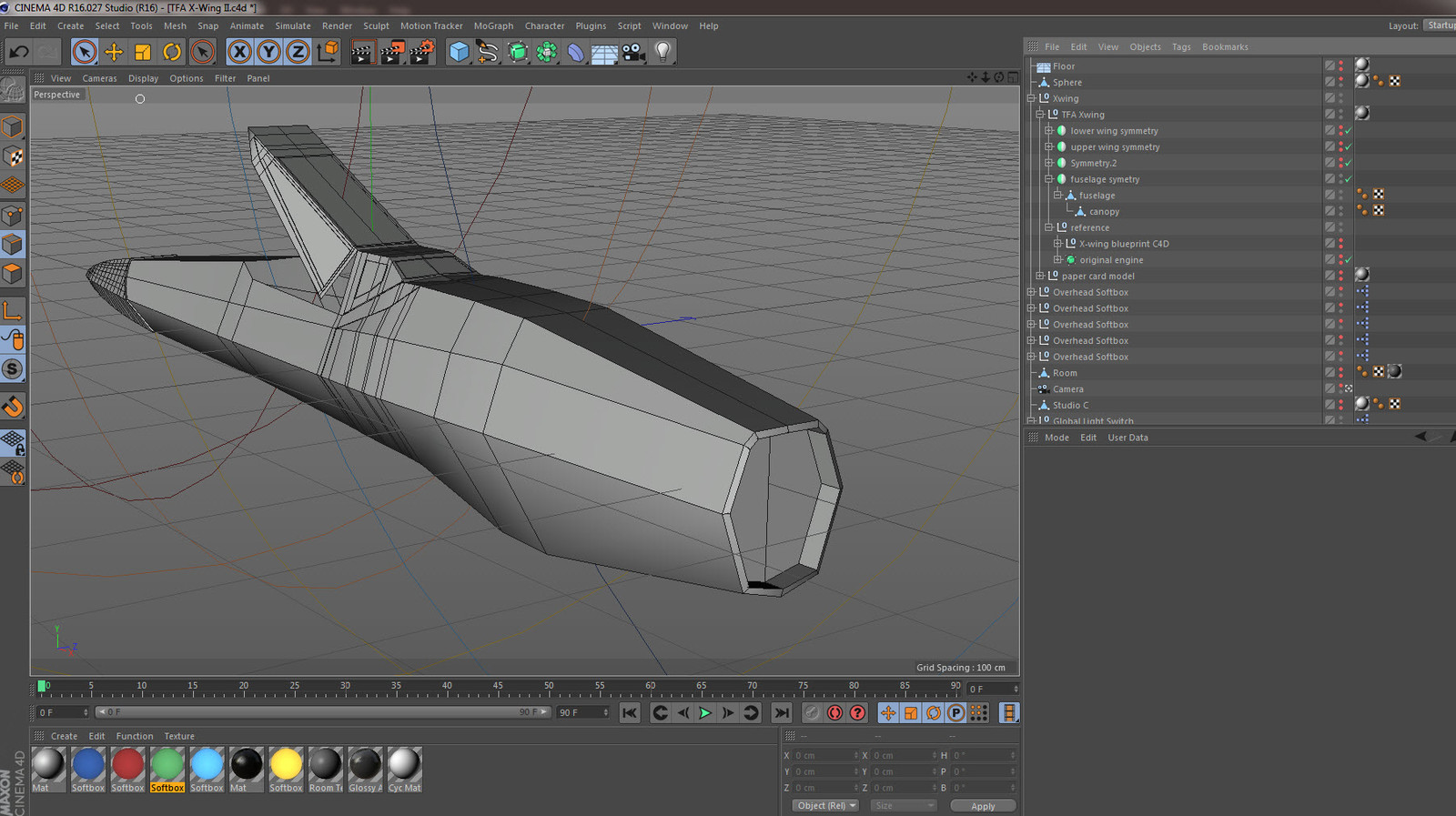
Task: Toggle the fuselage symetry enable checkmark
Action: 1349,179
